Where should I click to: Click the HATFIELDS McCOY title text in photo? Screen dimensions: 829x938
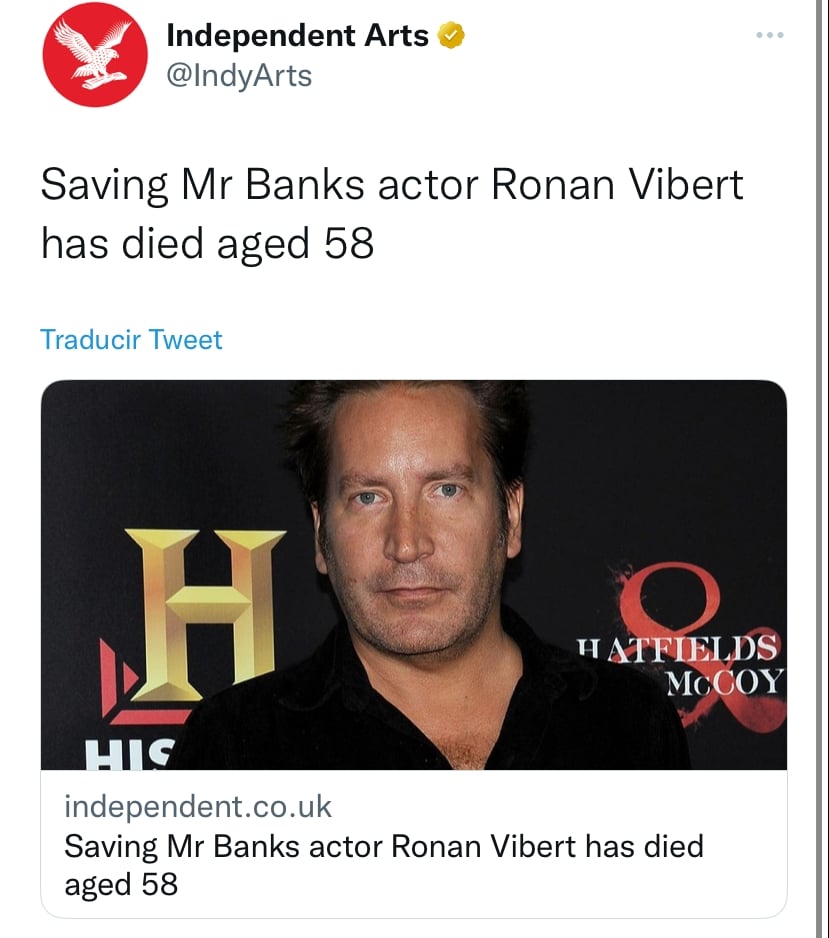679,664
